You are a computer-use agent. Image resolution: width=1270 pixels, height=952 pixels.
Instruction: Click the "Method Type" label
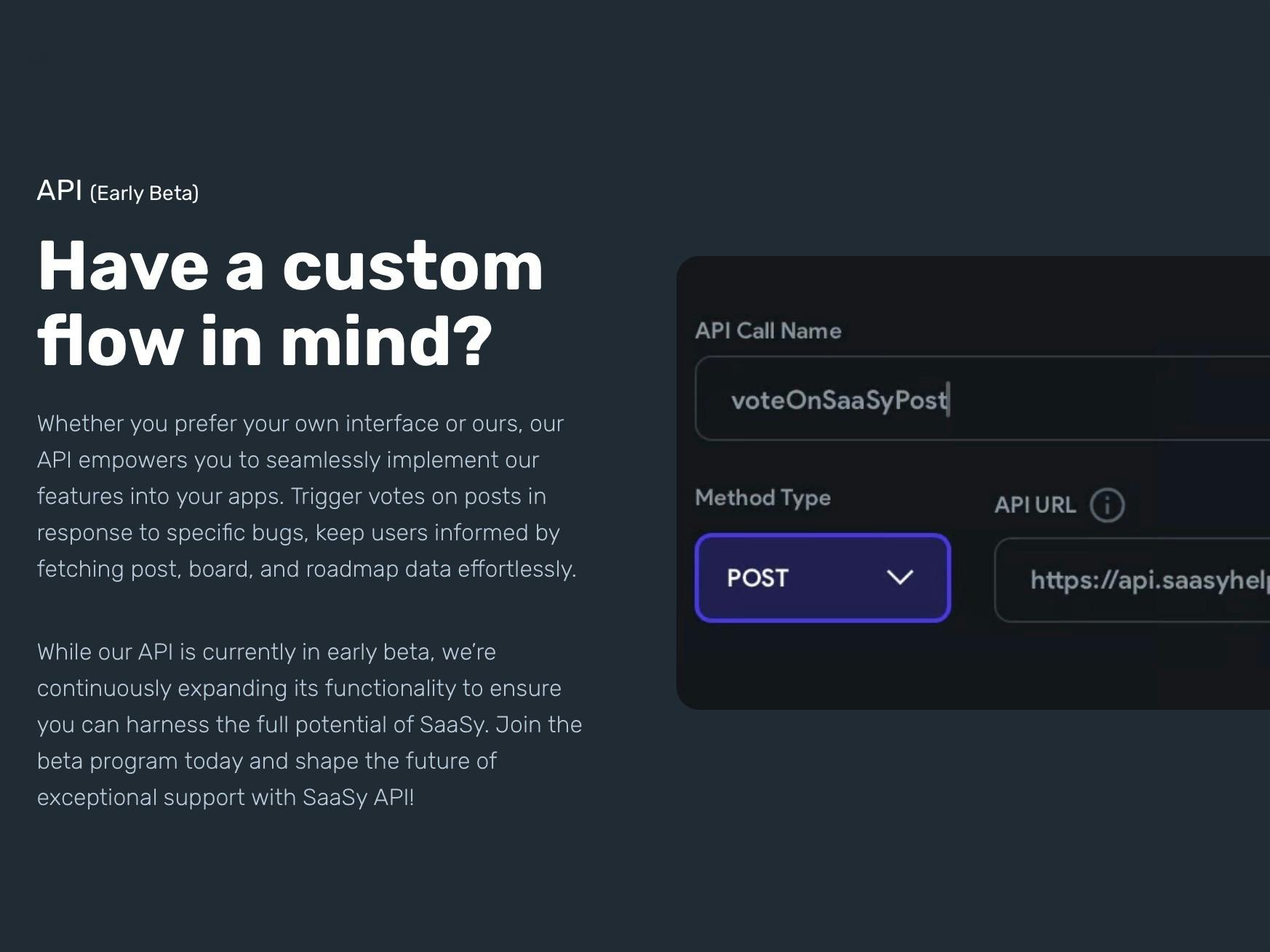click(x=762, y=497)
